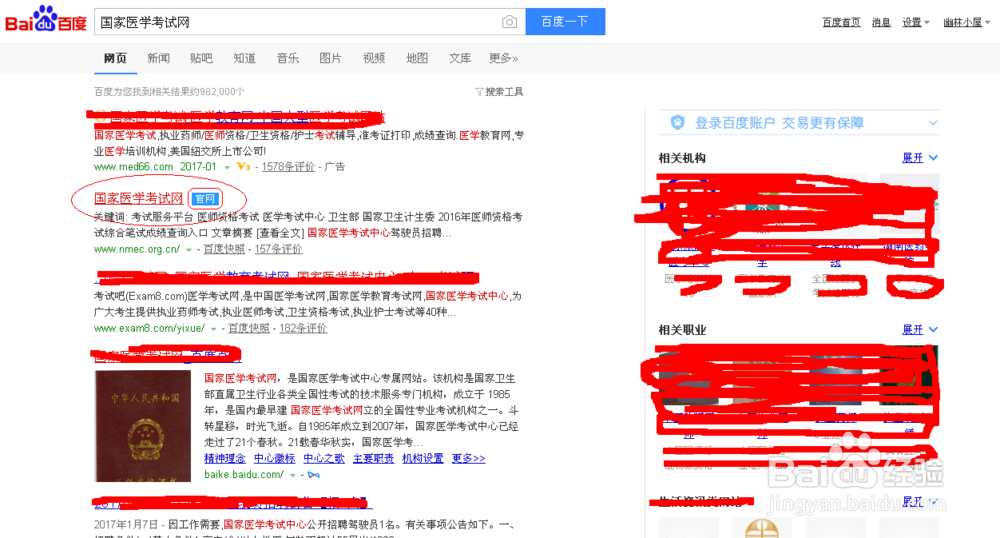This screenshot has width=1000, height=538.
Task: Open 182条评价 reviews link
Action: 303,328
